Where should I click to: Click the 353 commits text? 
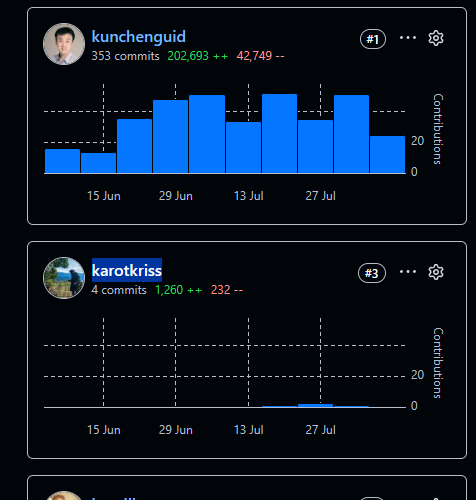click(125, 56)
